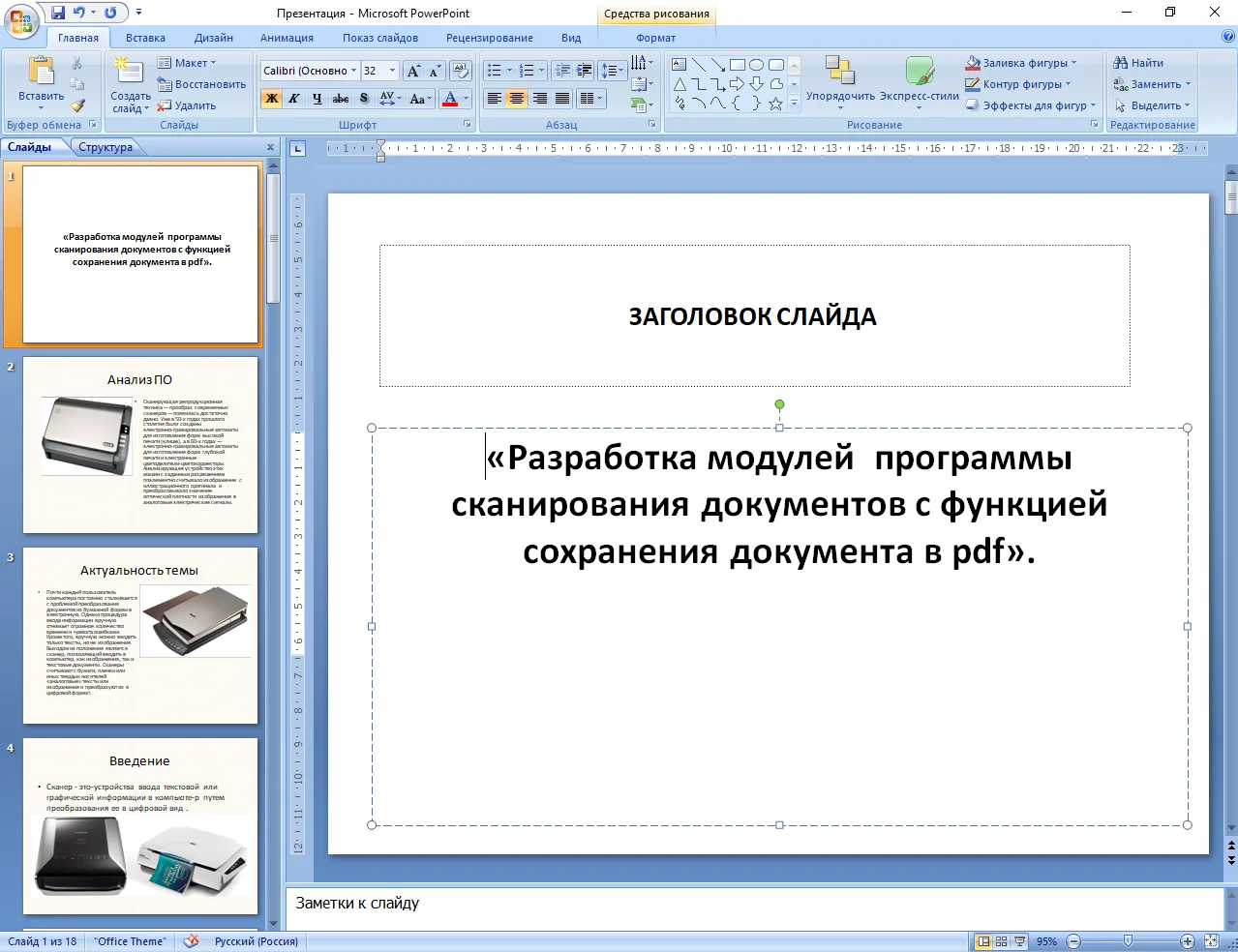Click the Clear Formatting eraser icon
This screenshot has height=952, width=1238.
click(461, 71)
